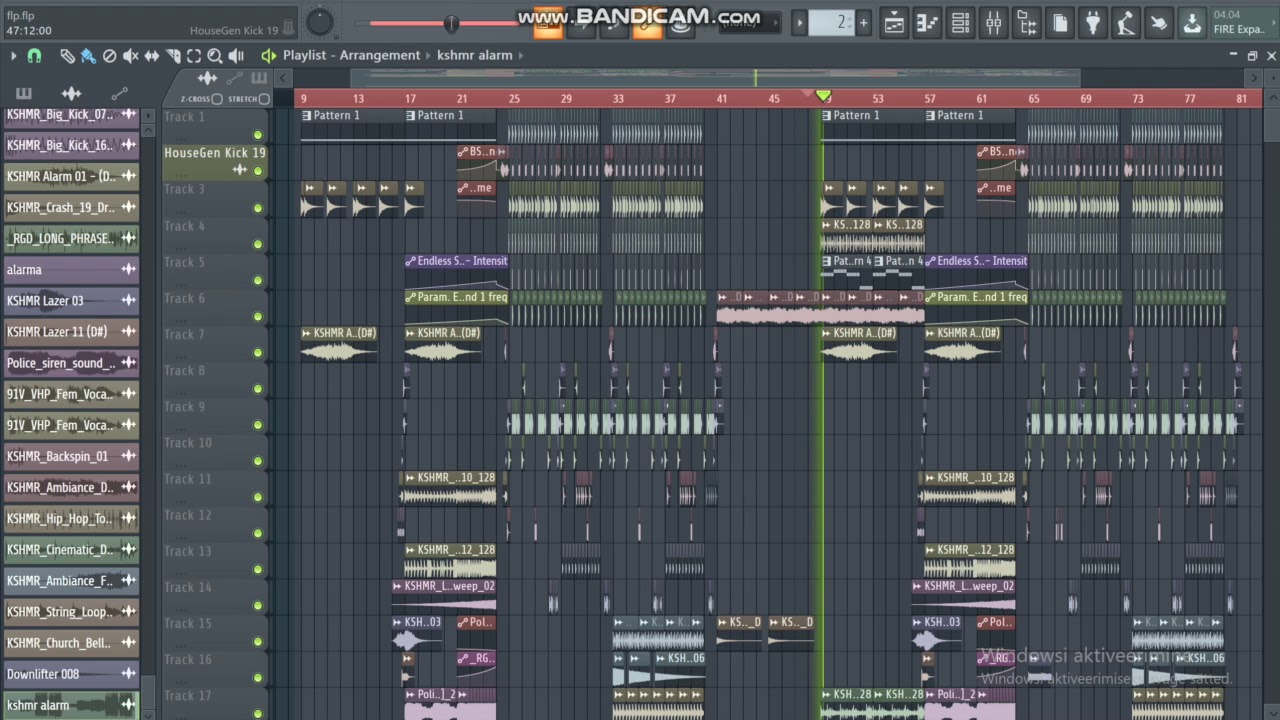The width and height of the screenshot is (1280, 720).
Task: Open the Endless S.. - Intensit clip menu
Action: click(x=410, y=261)
